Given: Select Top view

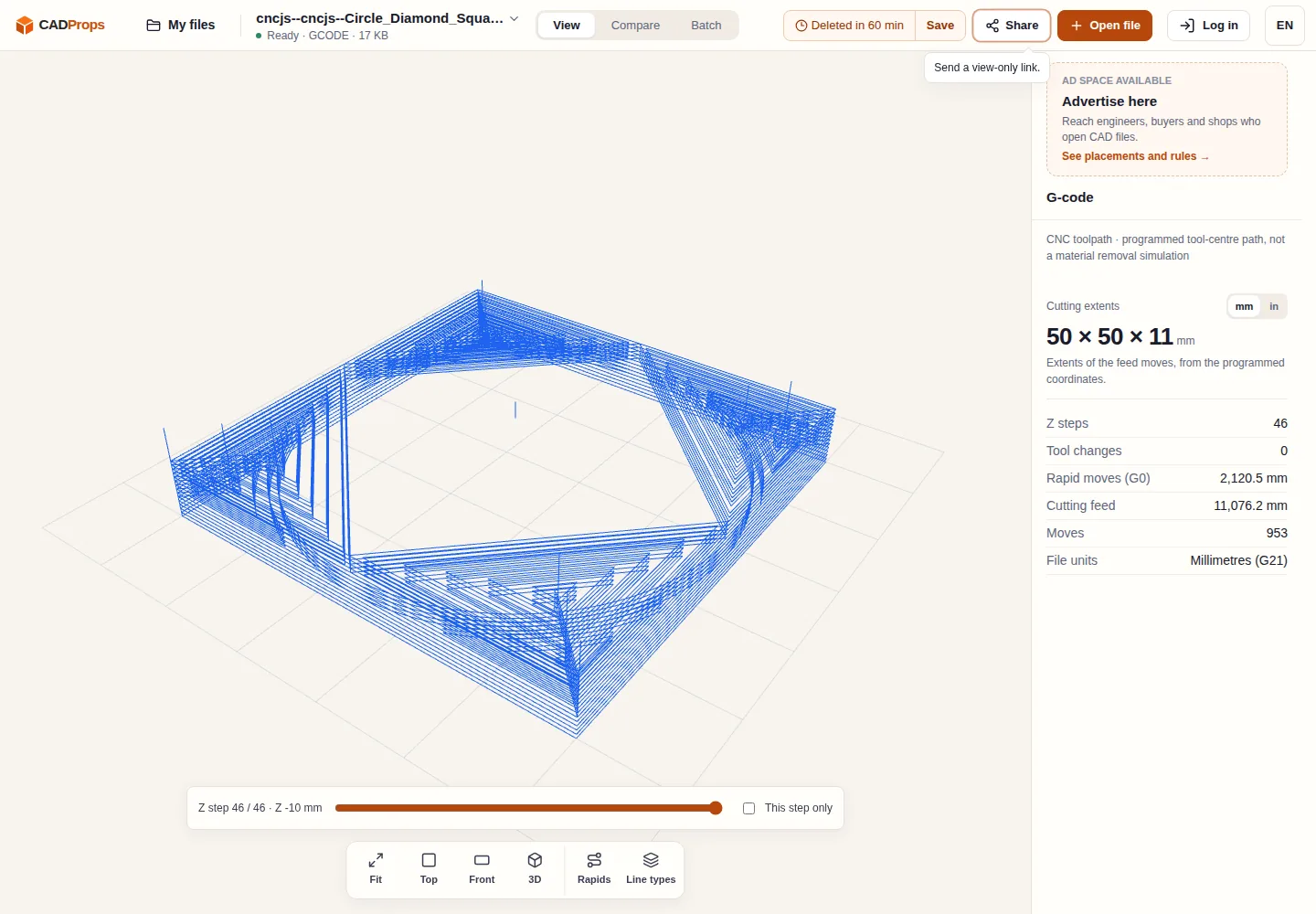Looking at the screenshot, I should pos(429,868).
